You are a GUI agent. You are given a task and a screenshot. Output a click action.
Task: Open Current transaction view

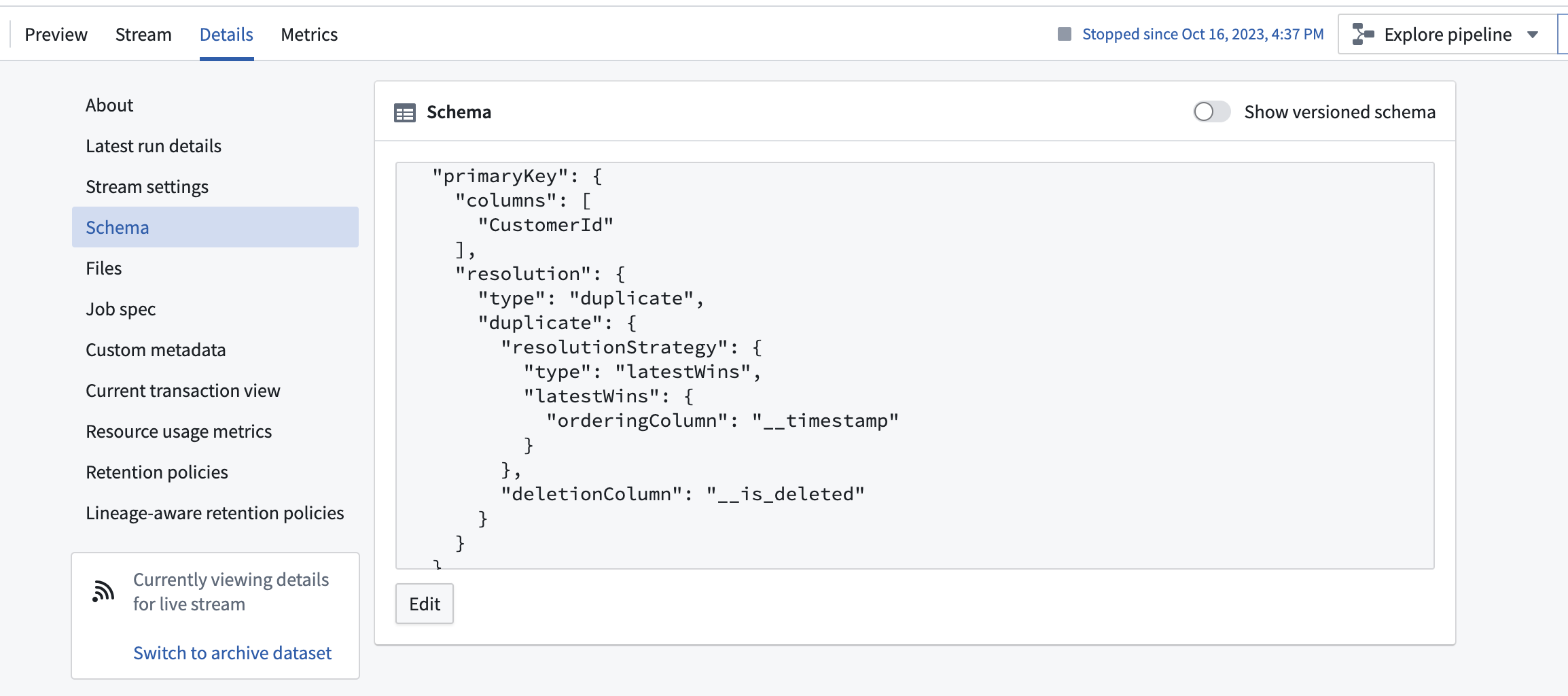tap(183, 390)
